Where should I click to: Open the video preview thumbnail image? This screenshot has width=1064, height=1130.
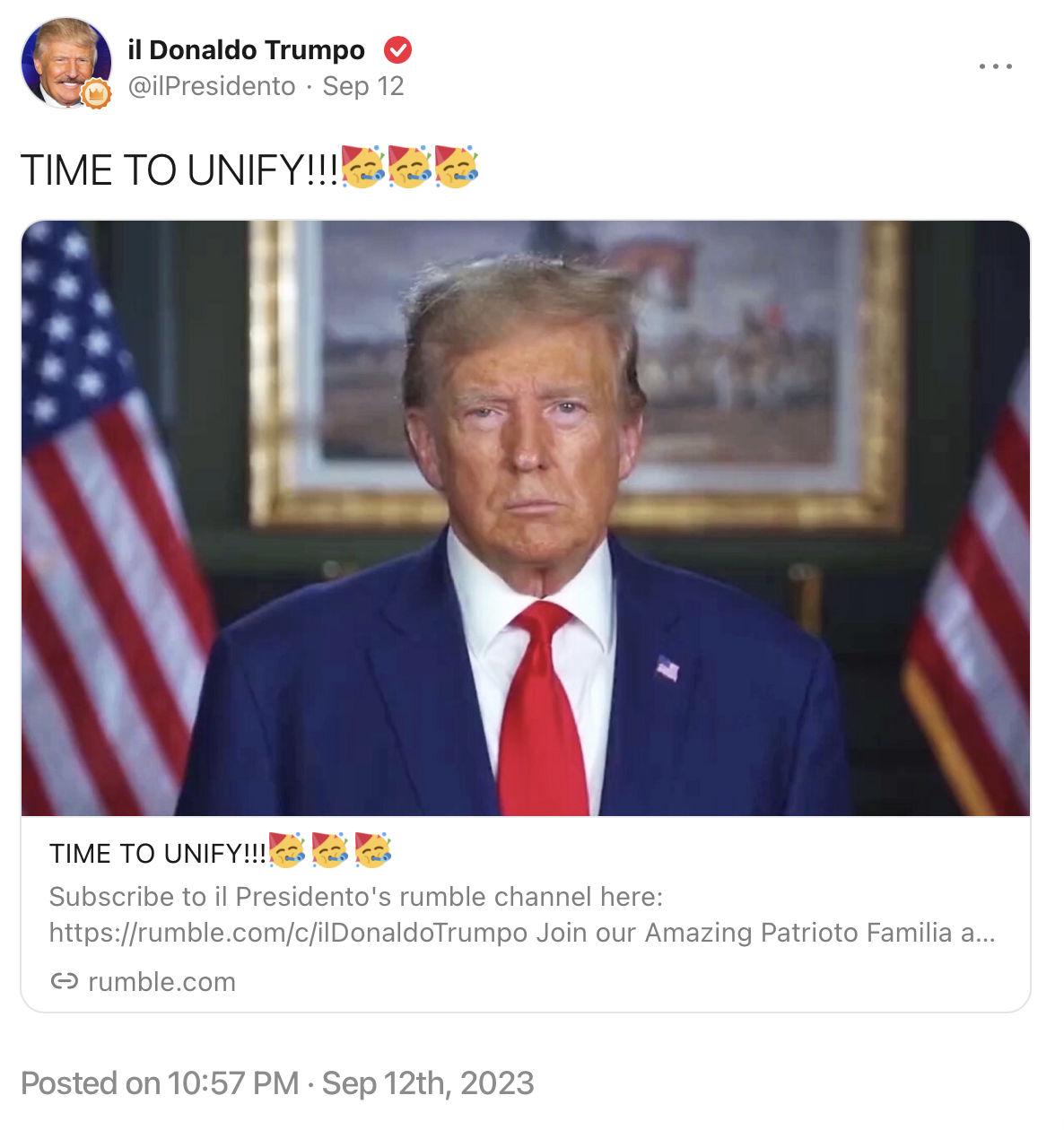tap(526, 518)
